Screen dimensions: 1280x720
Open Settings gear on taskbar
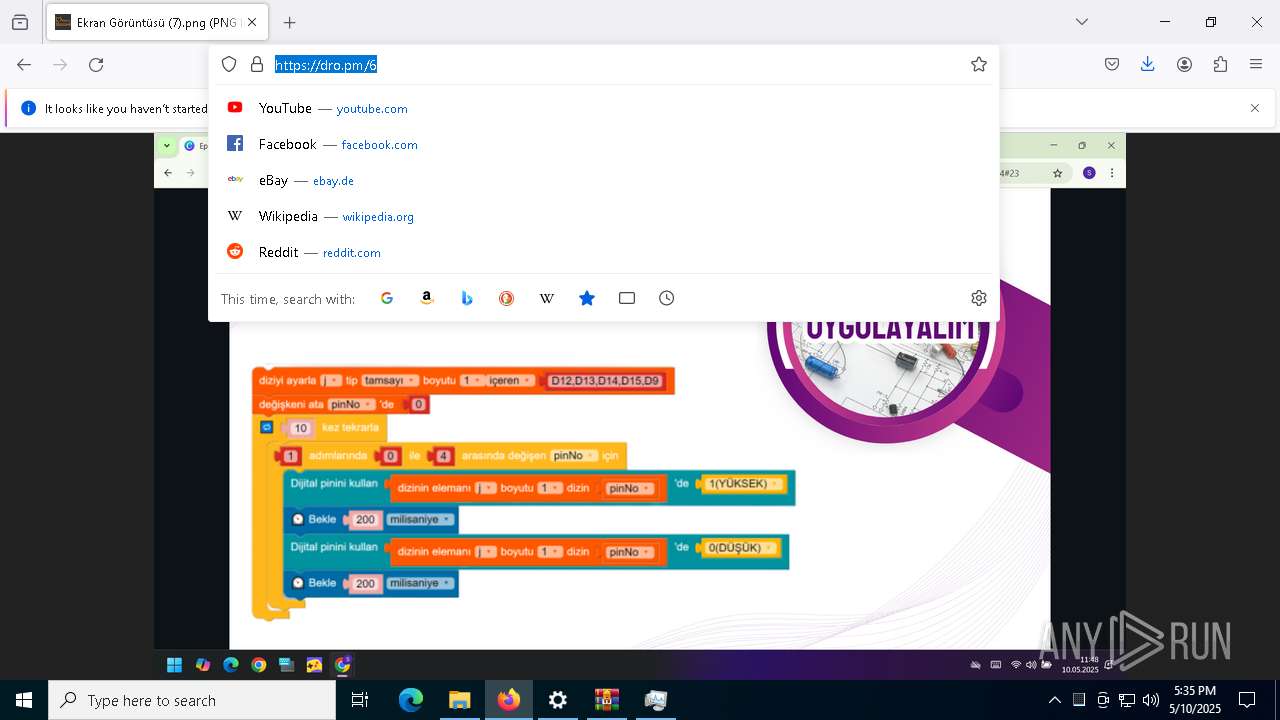coord(557,700)
